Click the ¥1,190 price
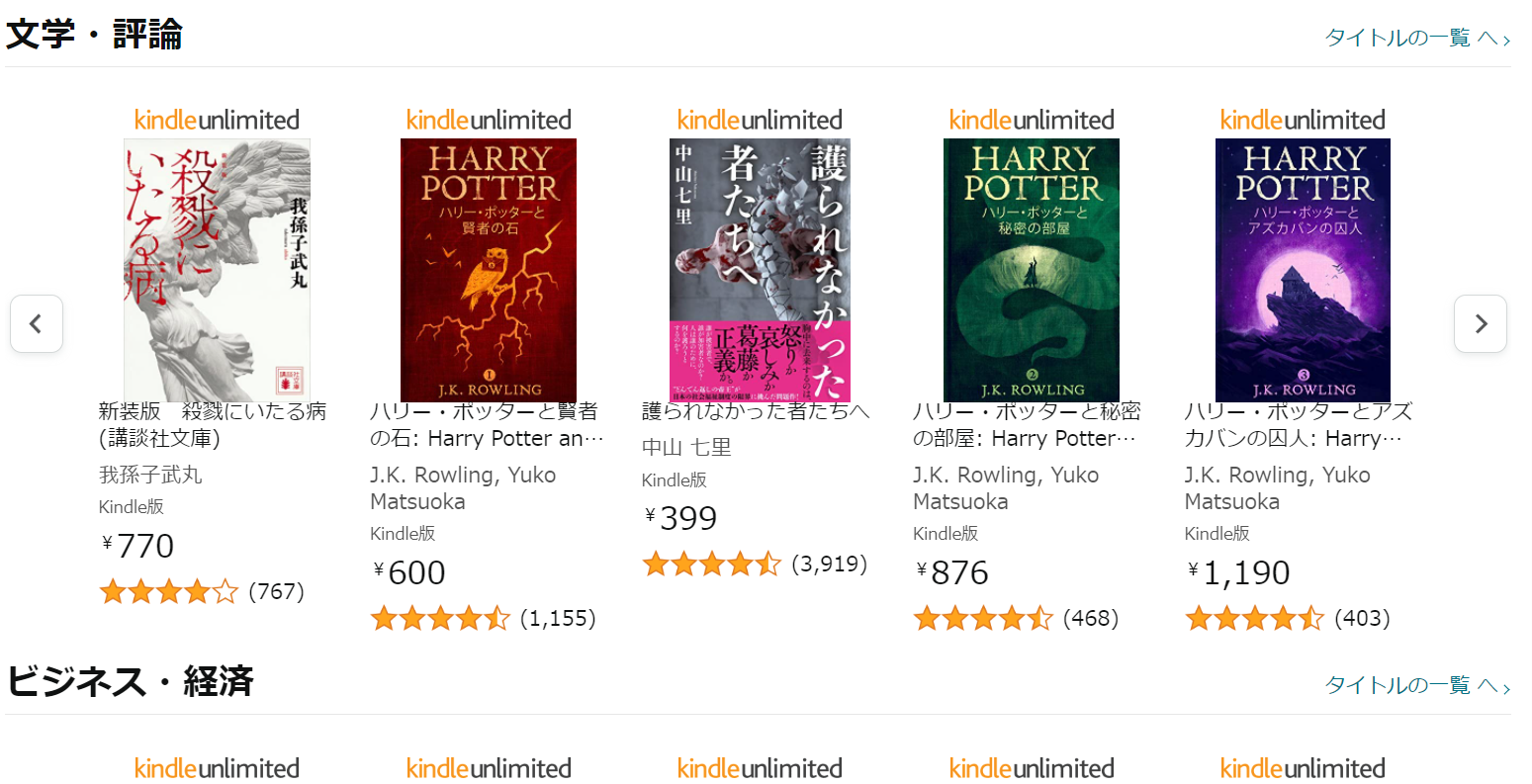 point(1238,572)
